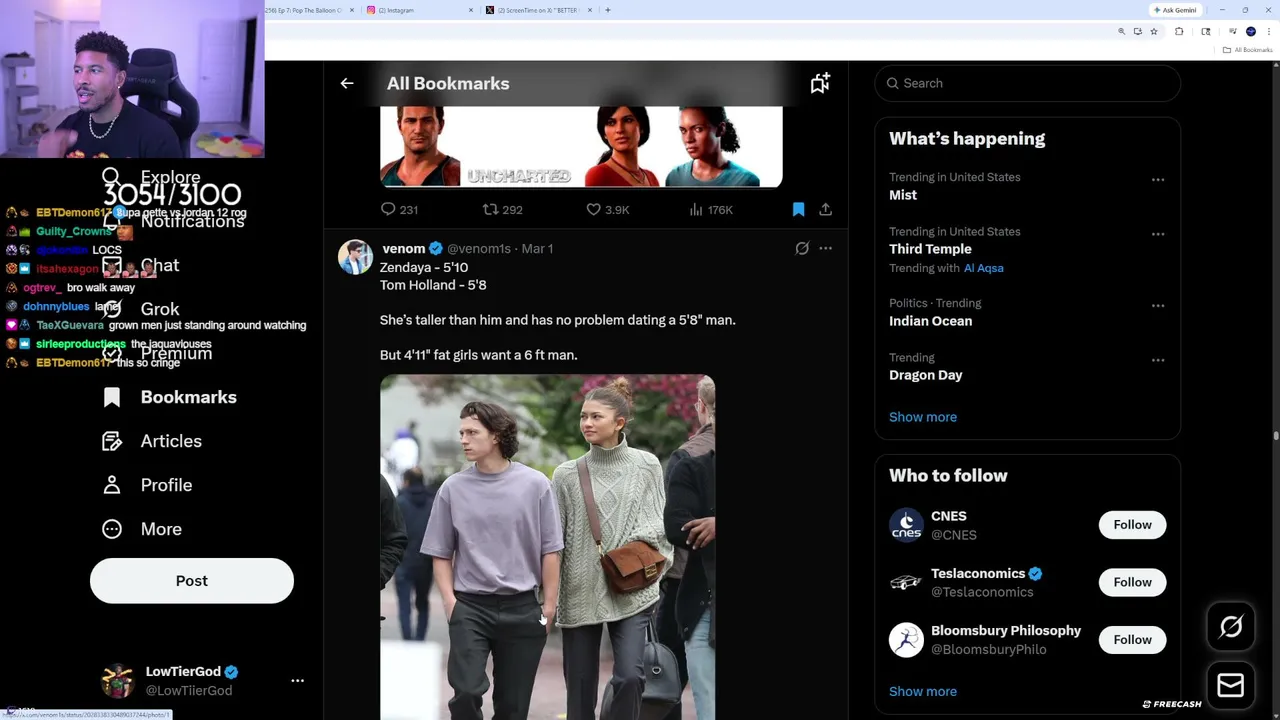Open the Articles sidebar item
This screenshot has width=1280, height=720.
(x=152, y=441)
